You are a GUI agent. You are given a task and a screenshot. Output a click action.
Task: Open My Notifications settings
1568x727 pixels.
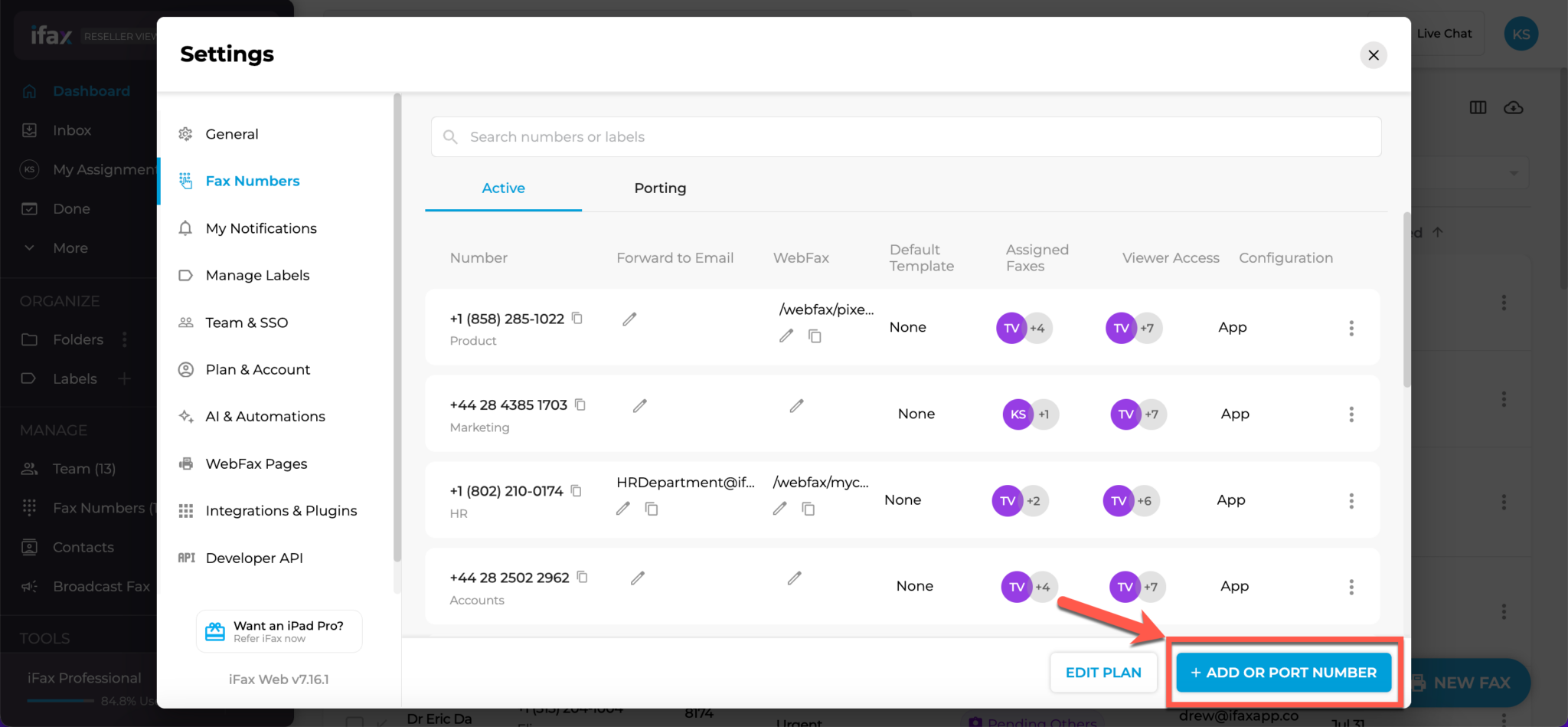260,228
